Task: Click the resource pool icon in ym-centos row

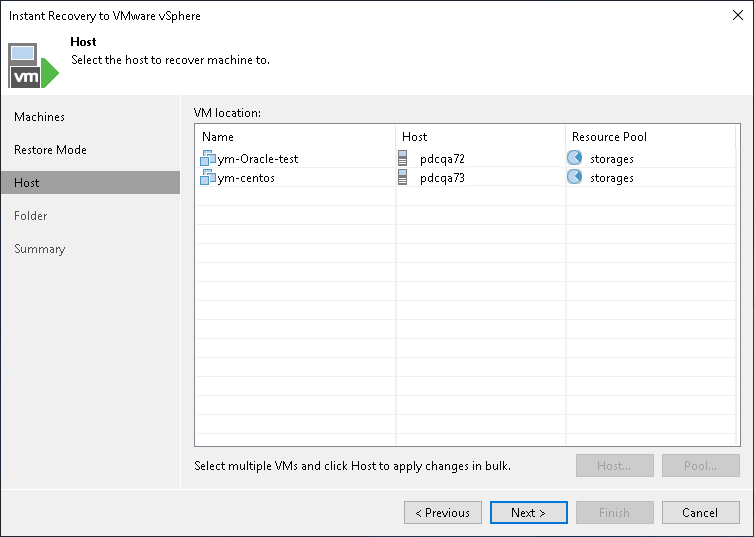Action: (574, 177)
